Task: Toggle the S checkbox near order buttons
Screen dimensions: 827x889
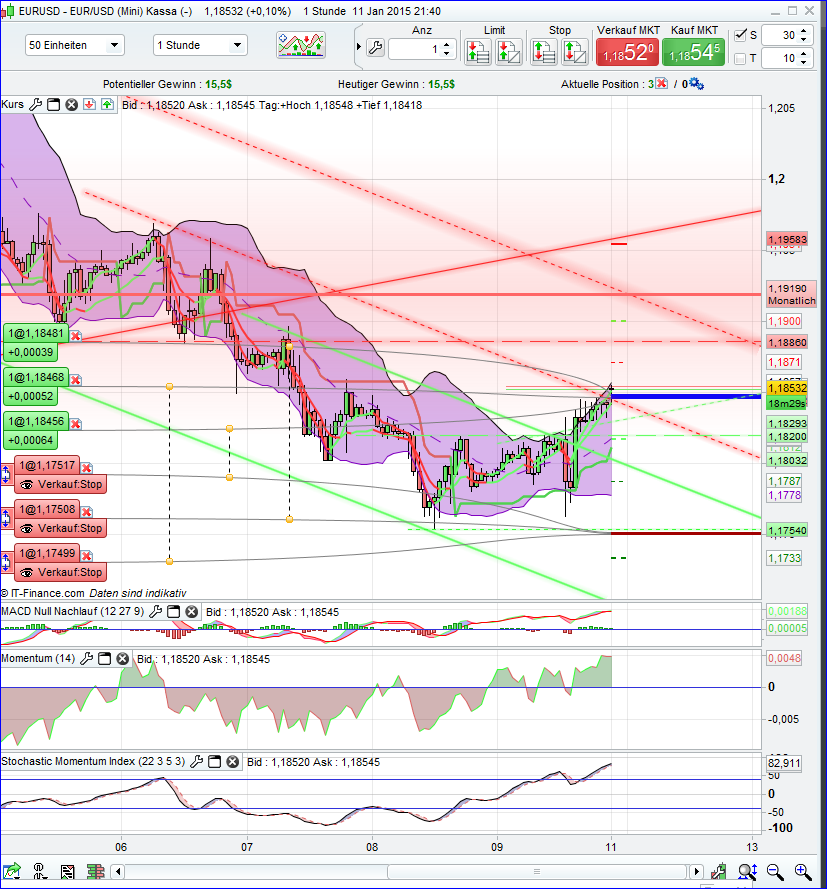Action: point(740,35)
